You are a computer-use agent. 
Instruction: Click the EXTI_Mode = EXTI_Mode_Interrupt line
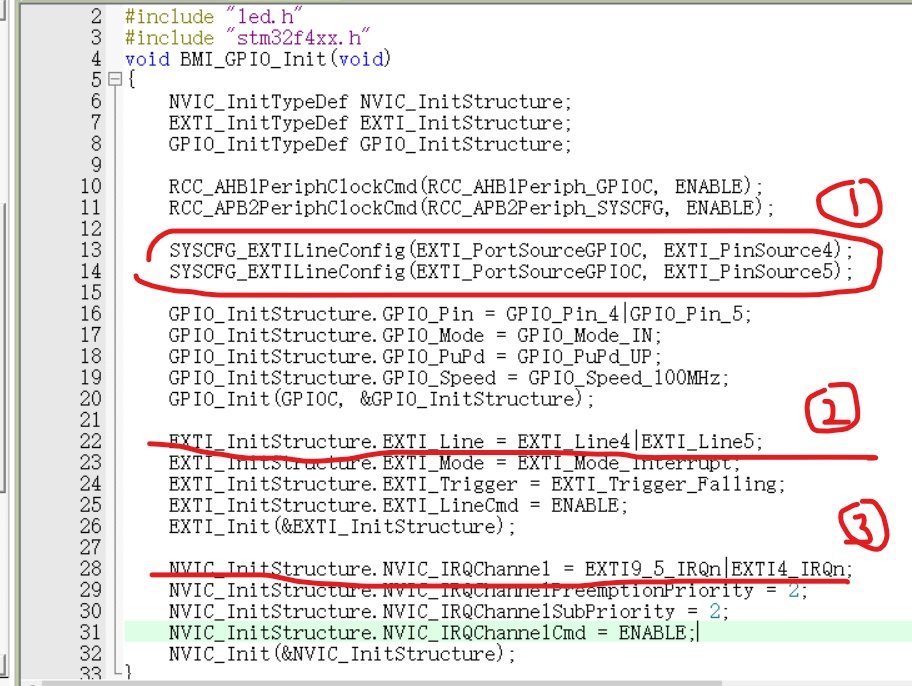tap(455, 463)
